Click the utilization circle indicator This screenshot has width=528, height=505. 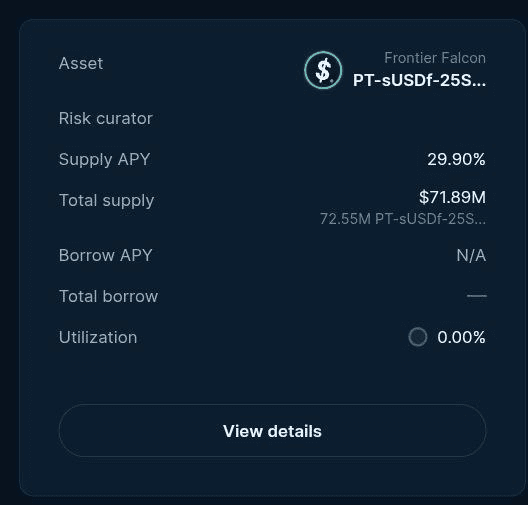418,337
